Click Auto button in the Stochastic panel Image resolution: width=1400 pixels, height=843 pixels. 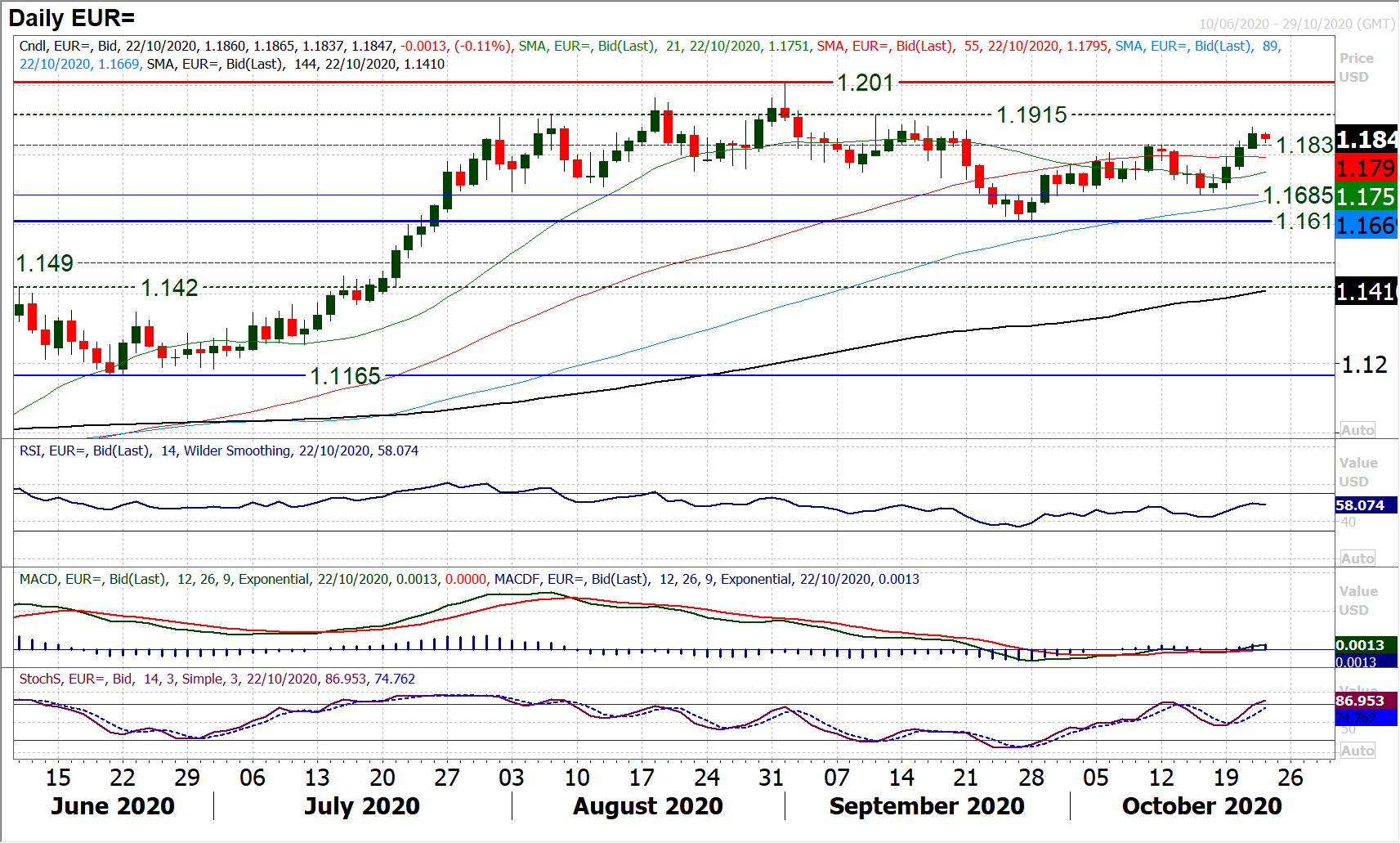click(1358, 751)
